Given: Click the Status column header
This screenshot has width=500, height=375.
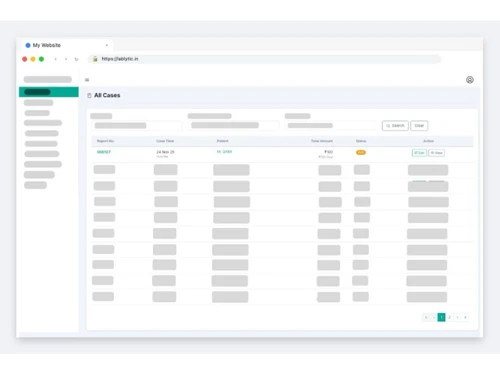Looking at the screenshot, I should tap(361, 141).
